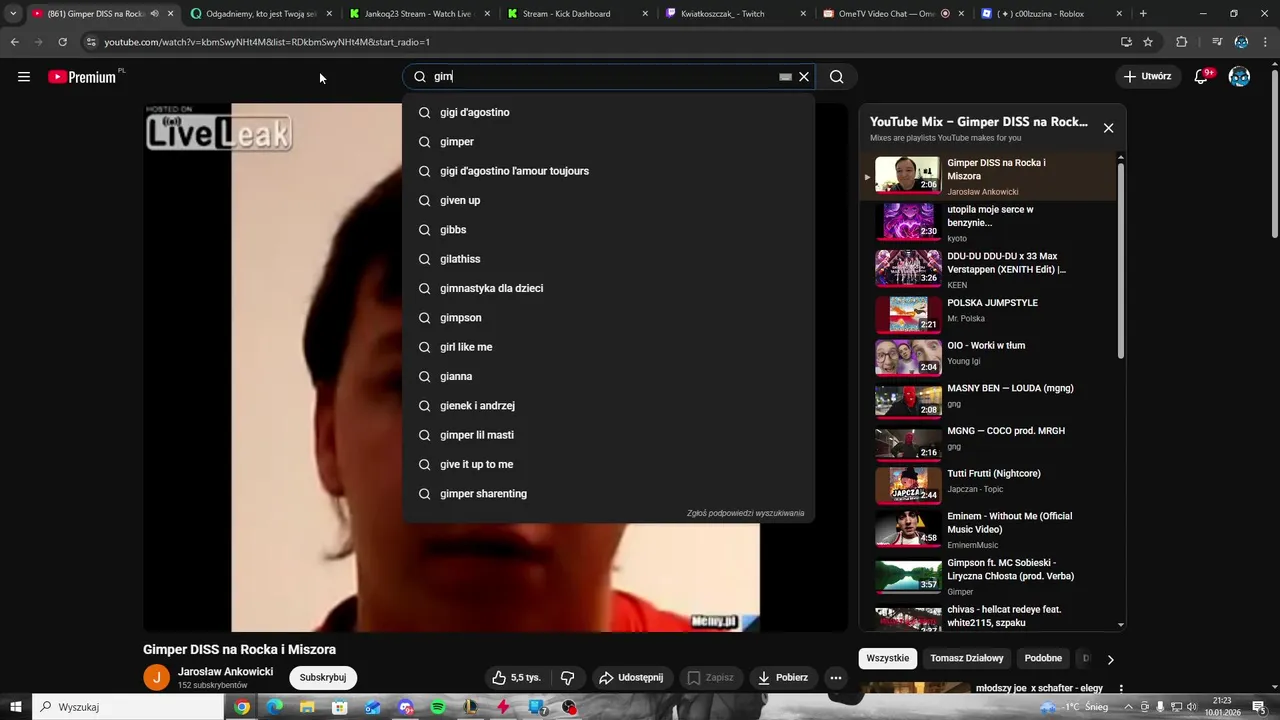The image size is (1280, 720).
Task: Open more actions ellipsis under video
Action: coord(836,677)
